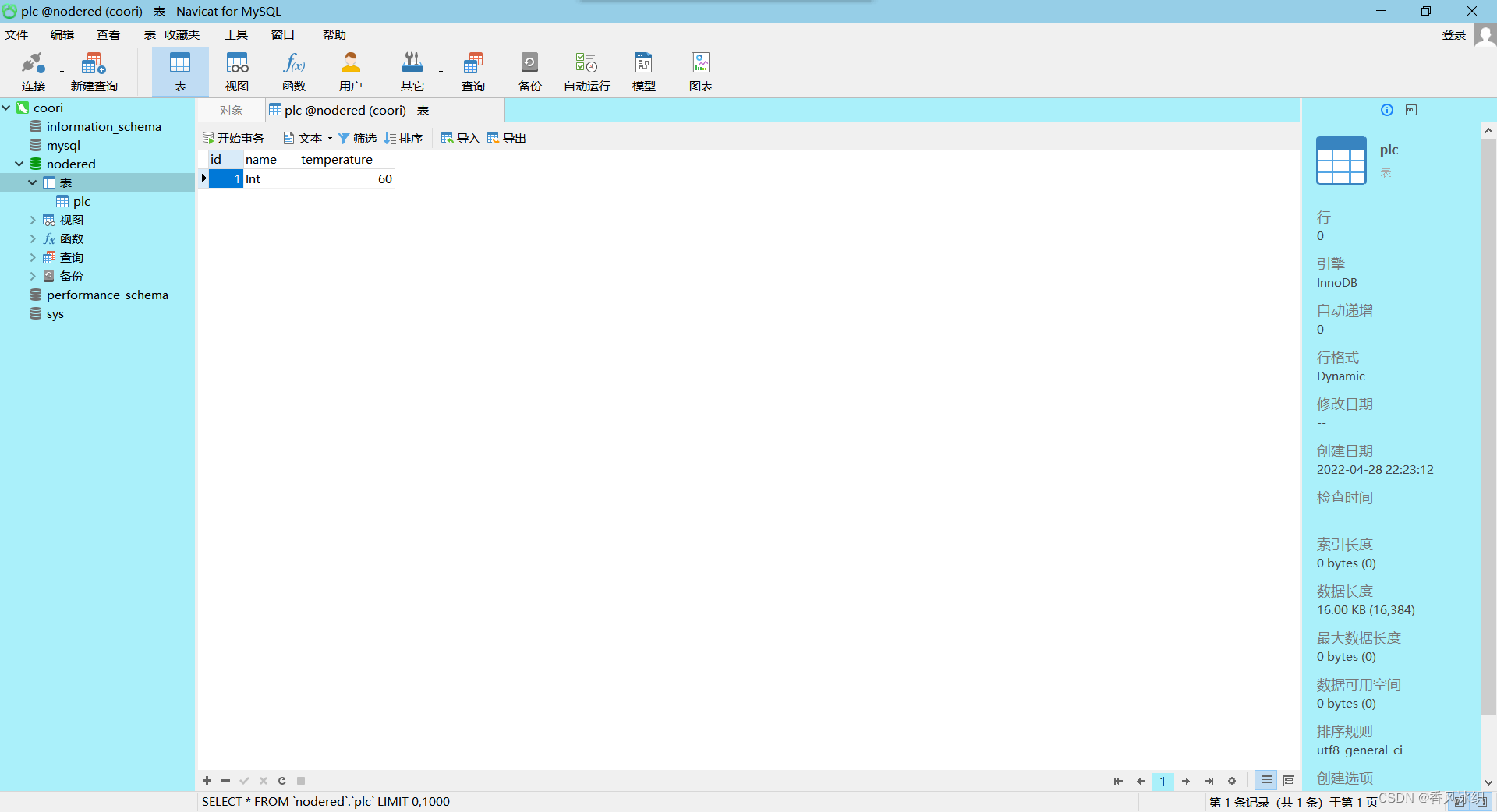Image resolution: width=1497 pixels, height=812 pixels.
Task: Click the 备份 (Backup) toolbar icon
Action: coord(529,70)
